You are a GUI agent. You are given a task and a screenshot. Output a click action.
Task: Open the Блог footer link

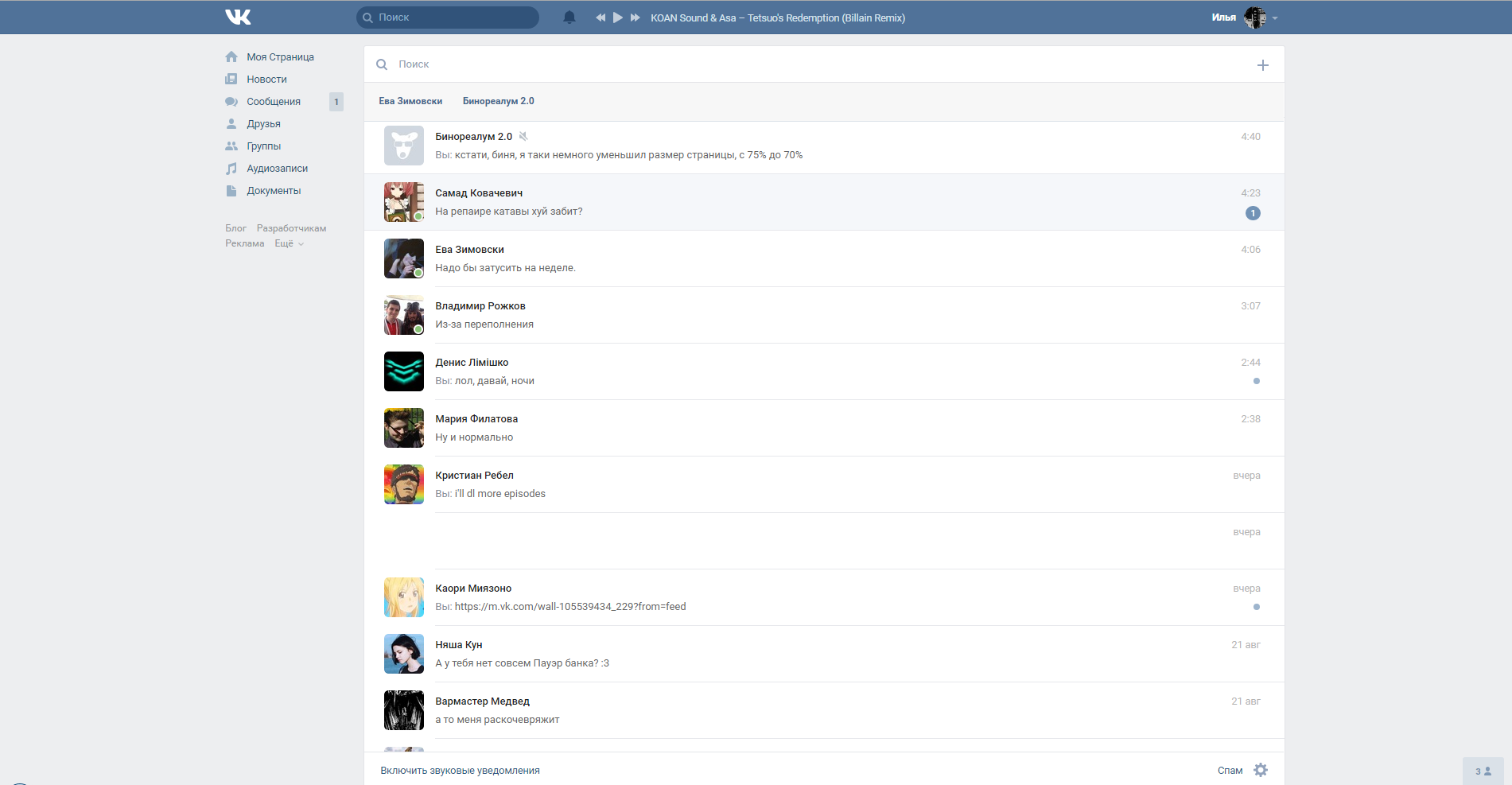pos(235,228)
